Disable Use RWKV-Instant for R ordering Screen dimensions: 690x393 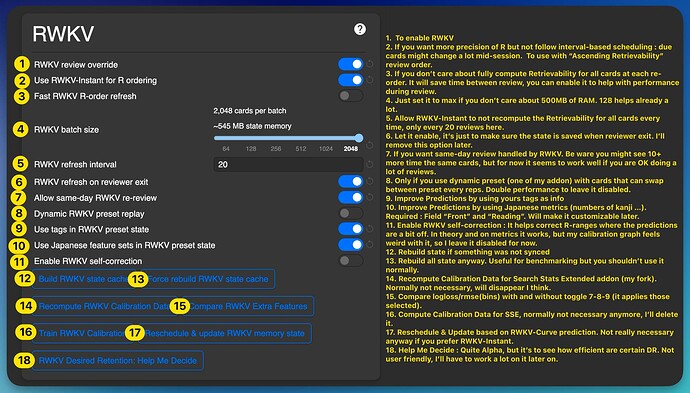351,80
